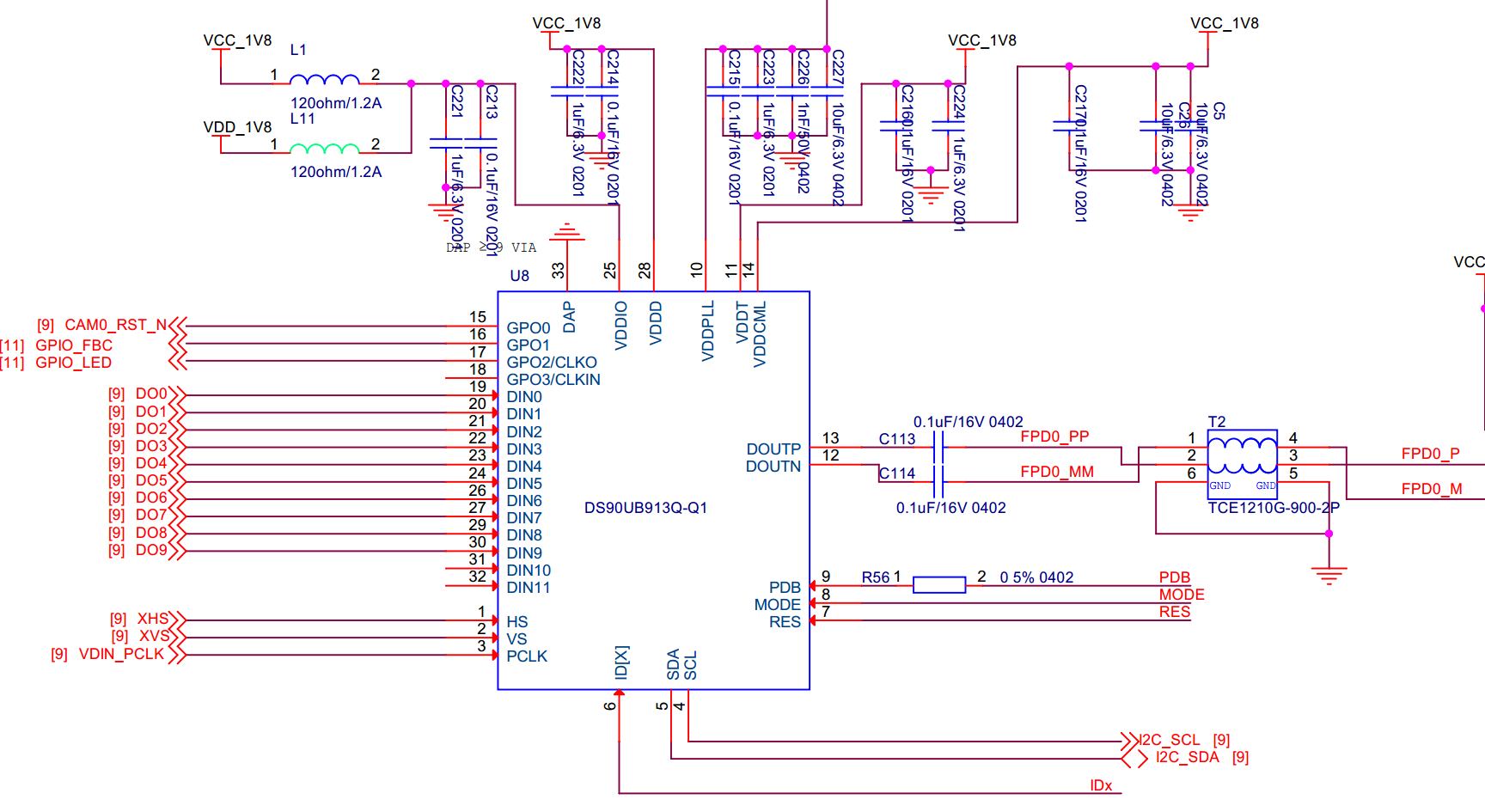1485x812 pixels.
Task: Select the ground symbol above DAP pin
Action: pyautogui.click(x=566, y=232)
